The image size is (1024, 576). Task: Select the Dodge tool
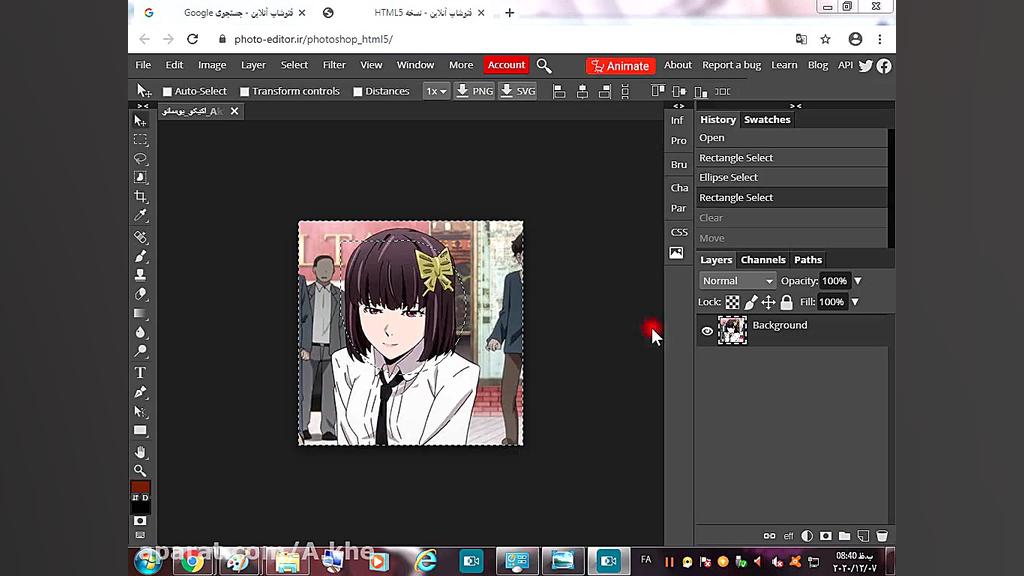click(140, 351)
